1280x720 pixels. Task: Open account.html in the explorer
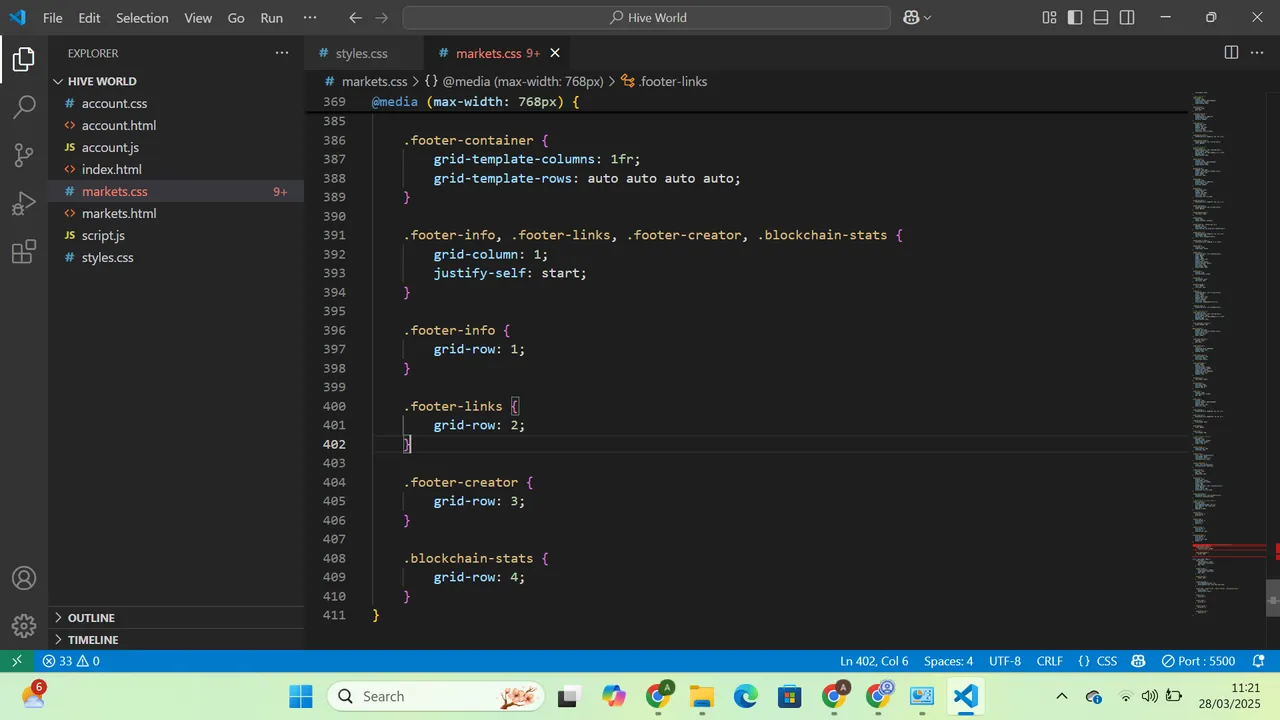[x=176, y=125]
